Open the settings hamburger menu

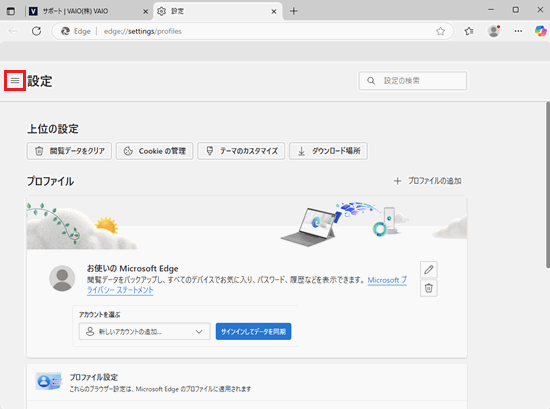point(15,81)
